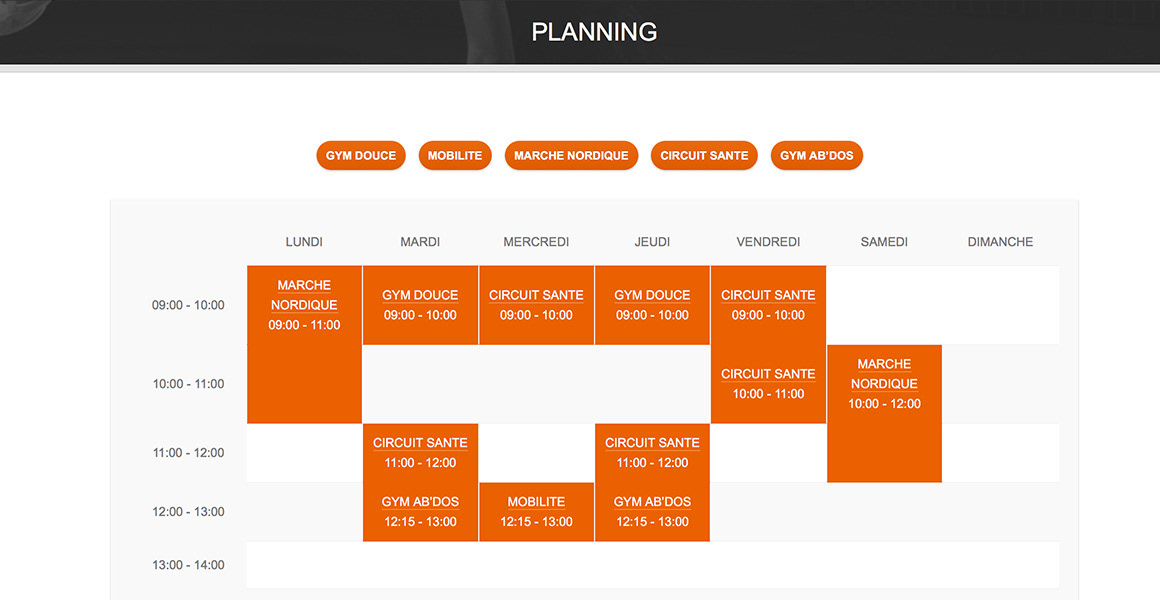Open Thursday CIRCUIT SANTE 11:00 - 12:00 session
The height and width of the screenshot is (600, 1160).
tap(652, 453)
